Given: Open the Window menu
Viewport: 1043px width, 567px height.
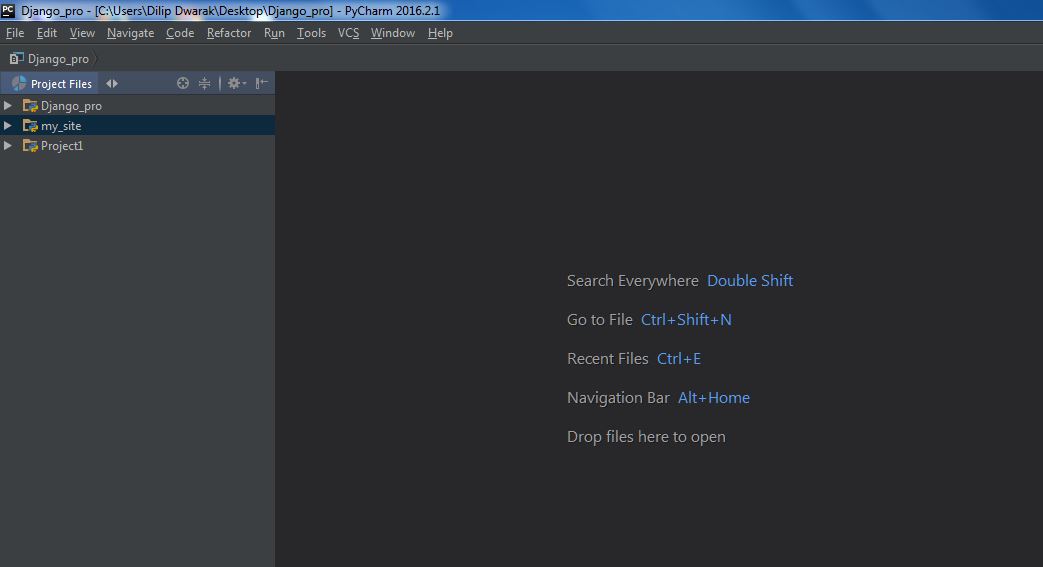Looking at the screenshot, I should (x=392, y=33).
